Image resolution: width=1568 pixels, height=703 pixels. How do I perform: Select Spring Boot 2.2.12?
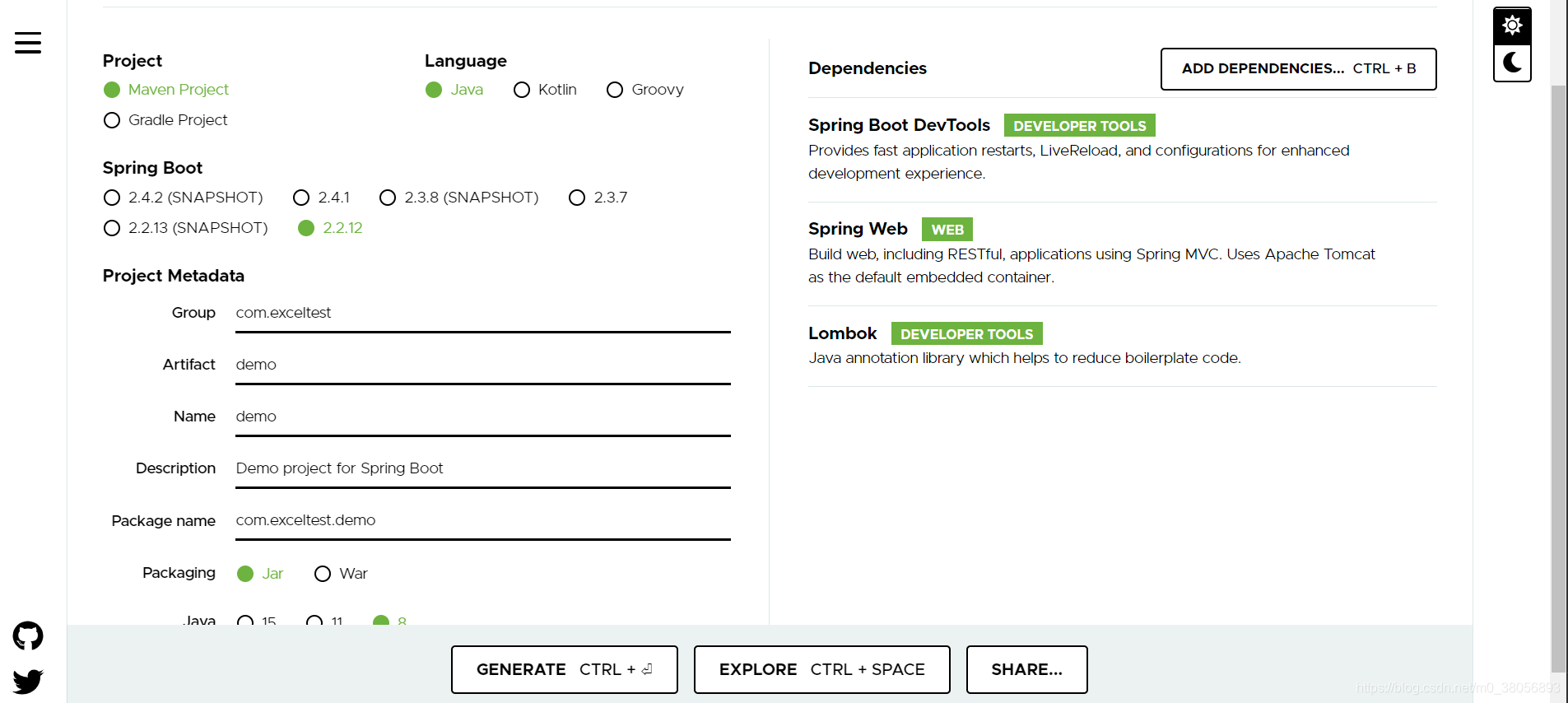point(330,228)
